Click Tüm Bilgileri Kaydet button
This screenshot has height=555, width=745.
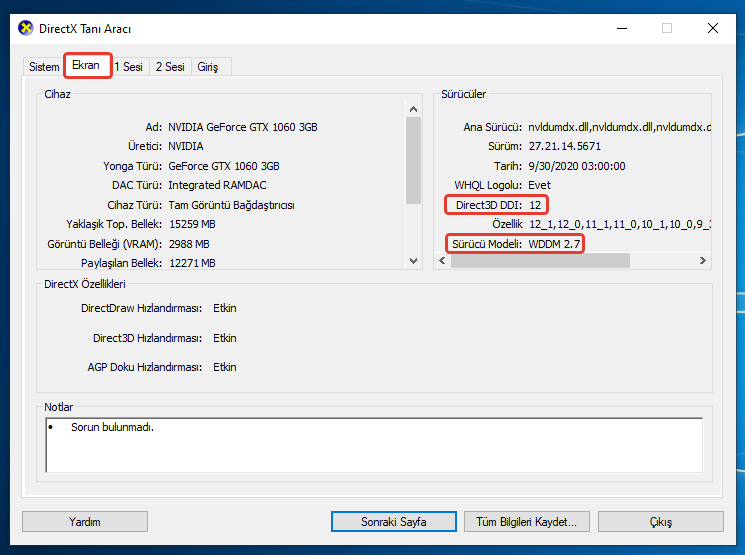click(527, 522)
